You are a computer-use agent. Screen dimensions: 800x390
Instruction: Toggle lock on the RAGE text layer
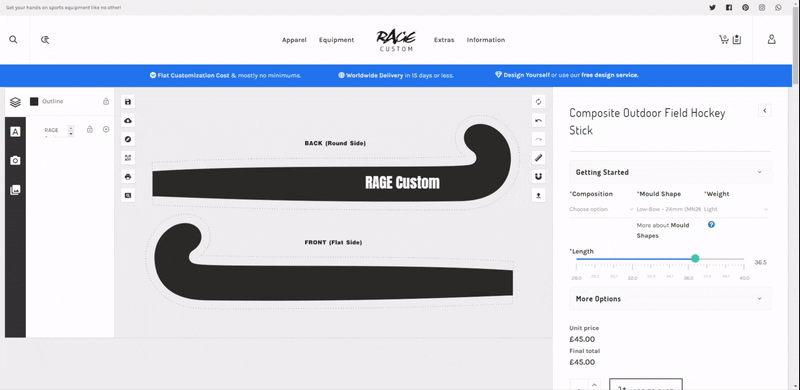(x=90, y=130)
